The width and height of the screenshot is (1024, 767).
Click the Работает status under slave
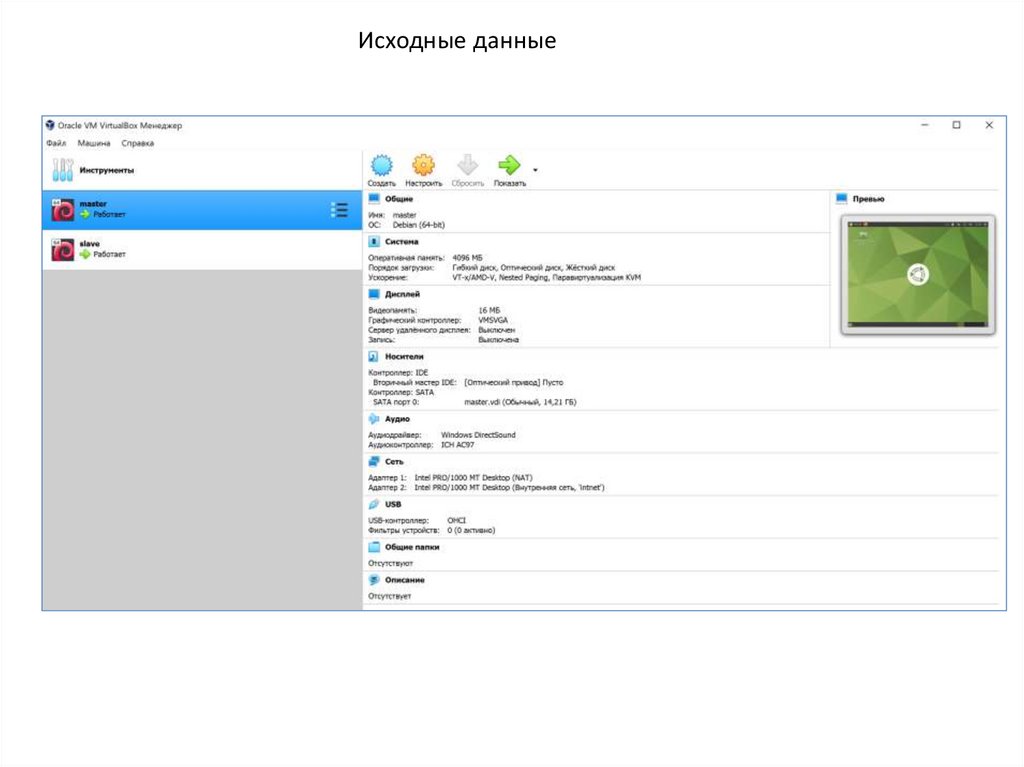click(x=109, y=254)
